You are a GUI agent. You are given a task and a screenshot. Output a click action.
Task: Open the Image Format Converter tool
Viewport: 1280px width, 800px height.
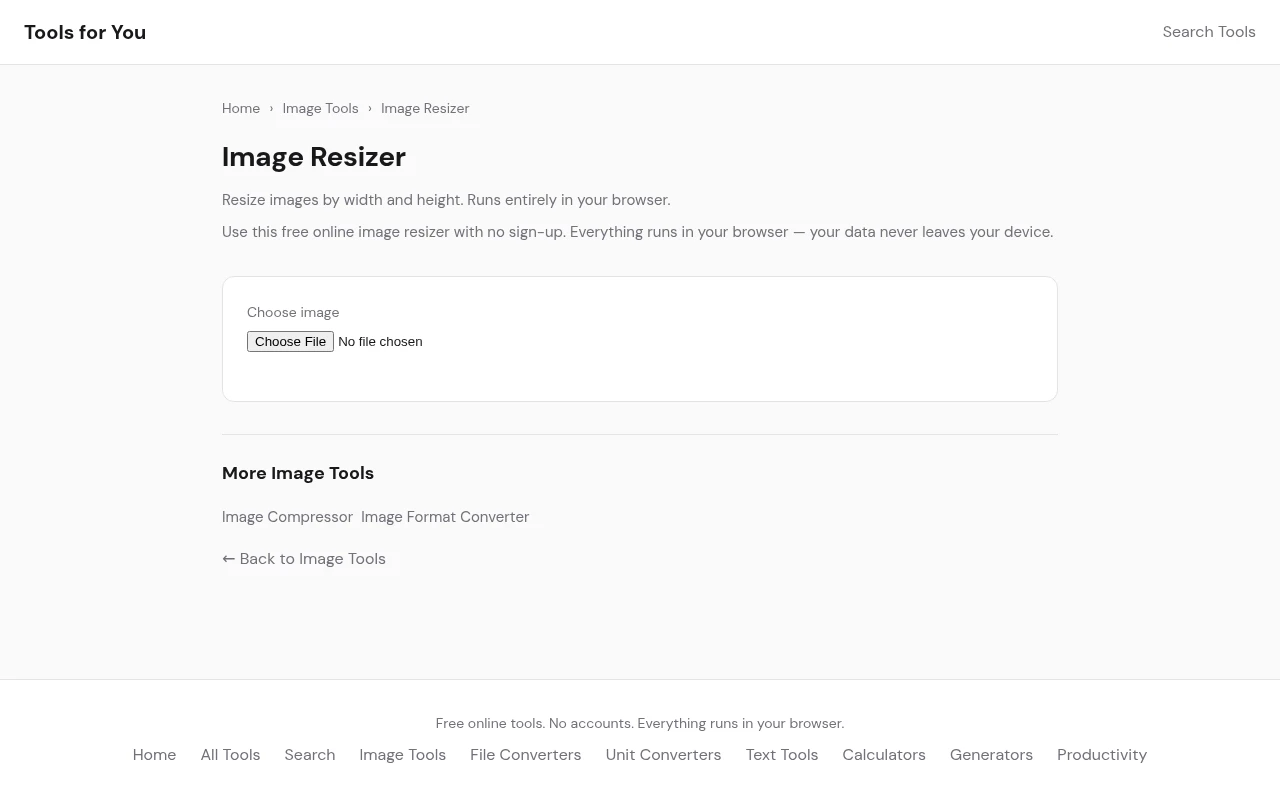pyautogui.click(x=445, y=517)
